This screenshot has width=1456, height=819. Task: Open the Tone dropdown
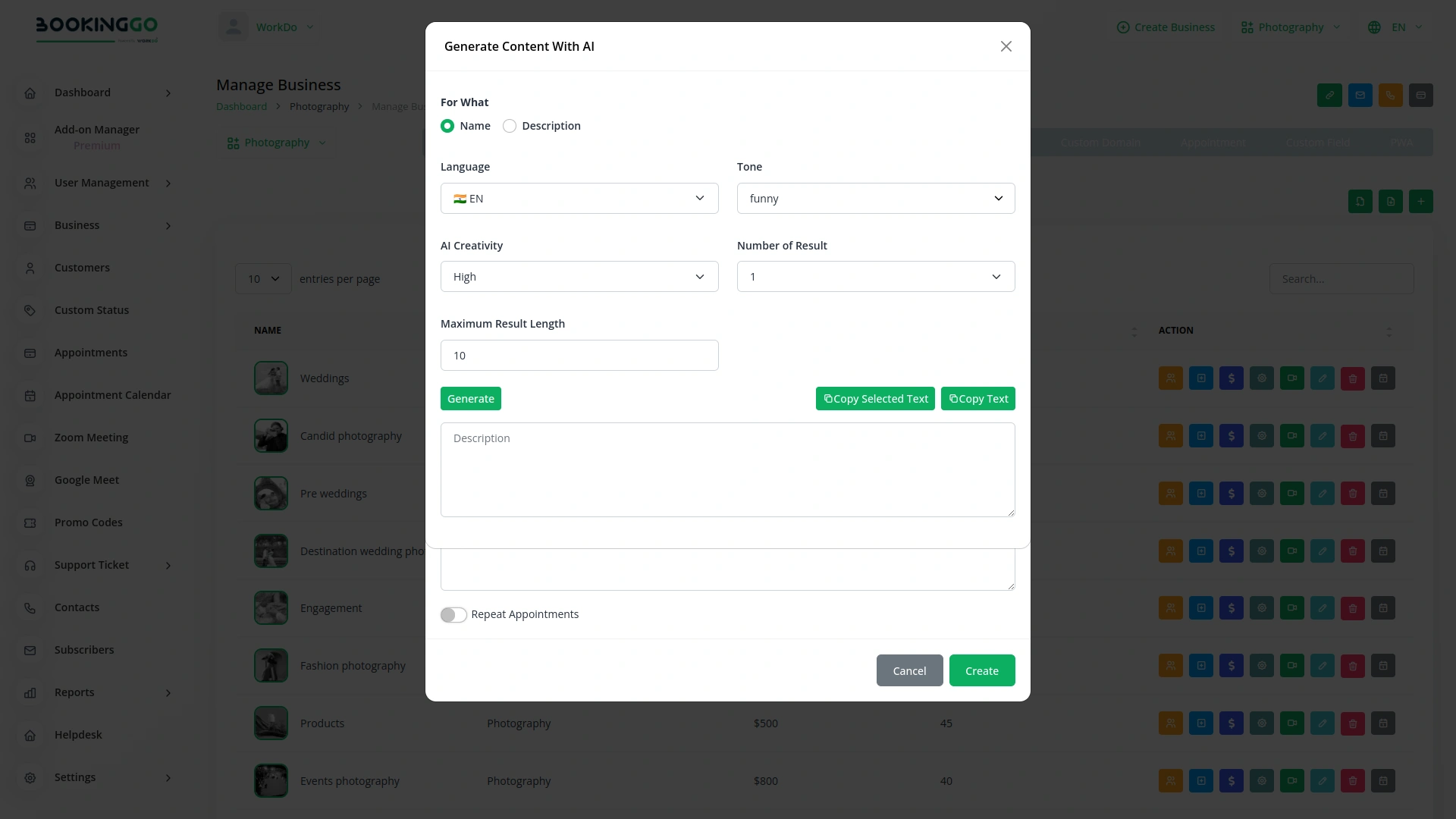(x=875, y=198)
